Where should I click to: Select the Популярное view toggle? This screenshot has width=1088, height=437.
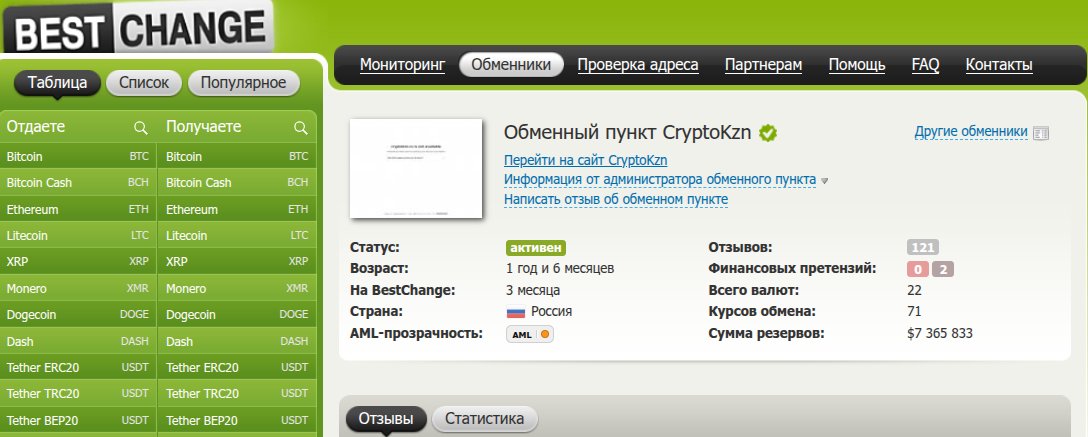(244, 83)
